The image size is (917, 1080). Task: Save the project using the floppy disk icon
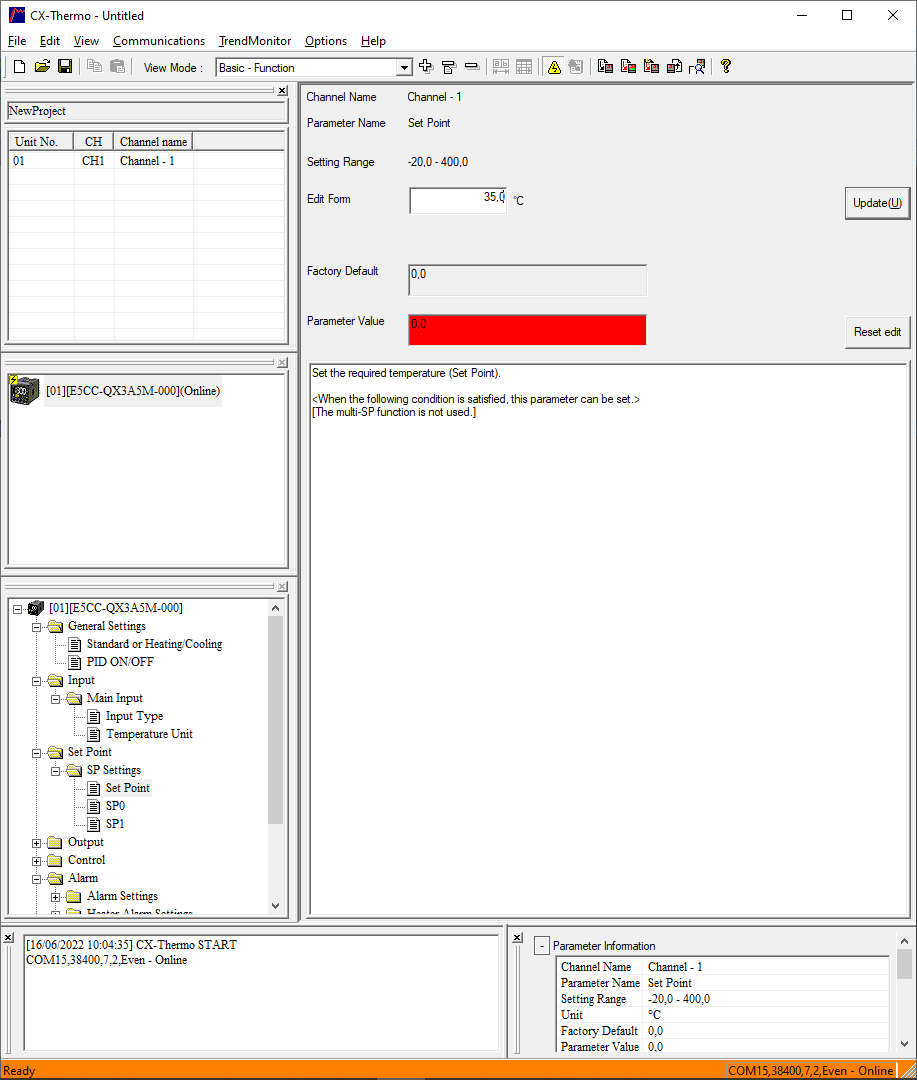(65, 67)
